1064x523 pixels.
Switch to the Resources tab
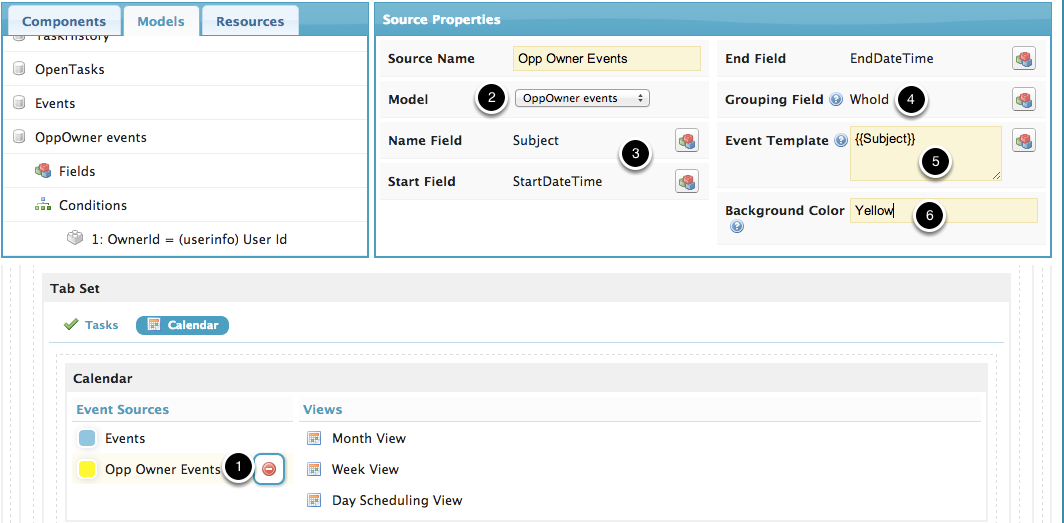point(250,21)
